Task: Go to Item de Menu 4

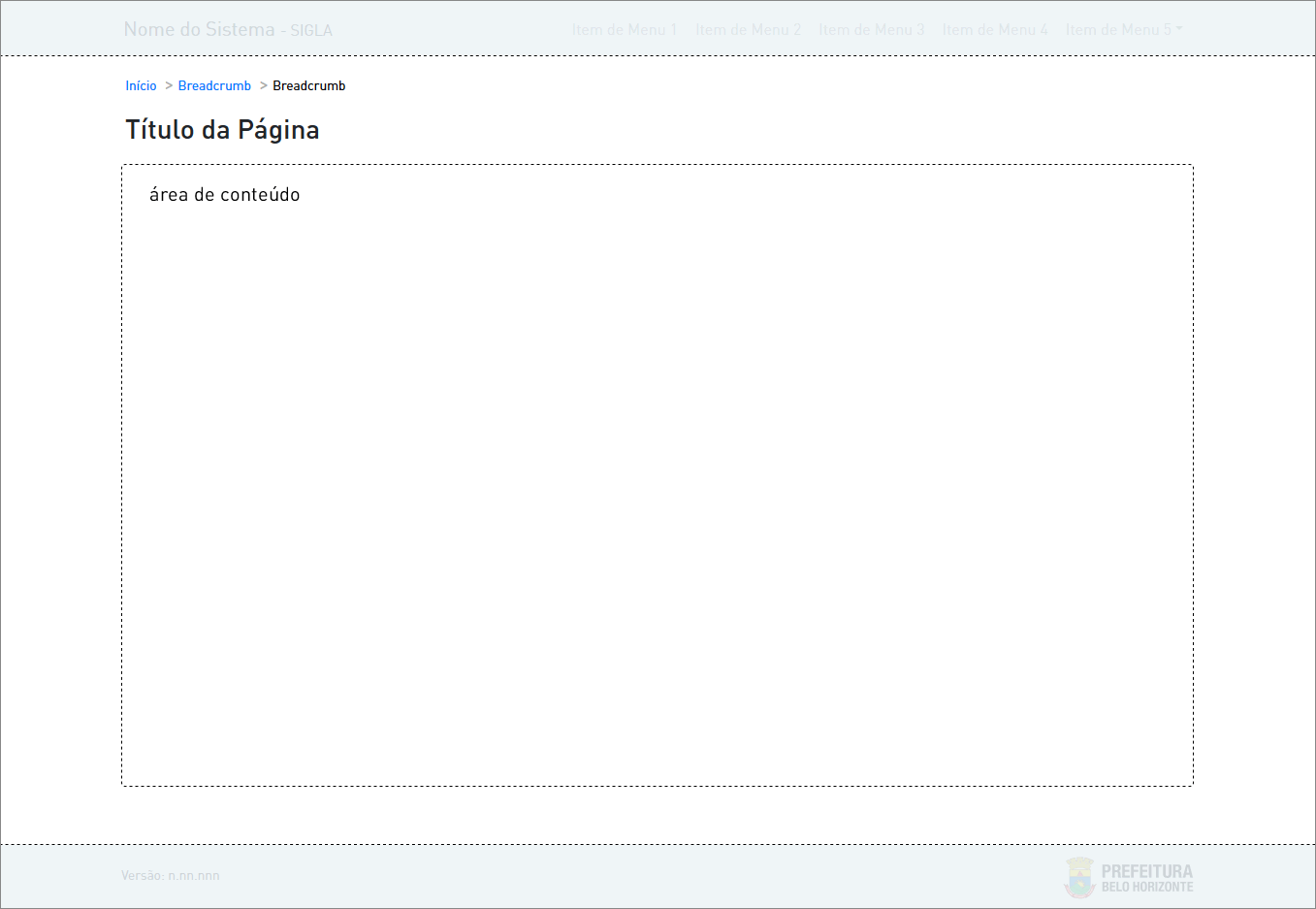Action: pyautogui.click(x=995, y=30)
